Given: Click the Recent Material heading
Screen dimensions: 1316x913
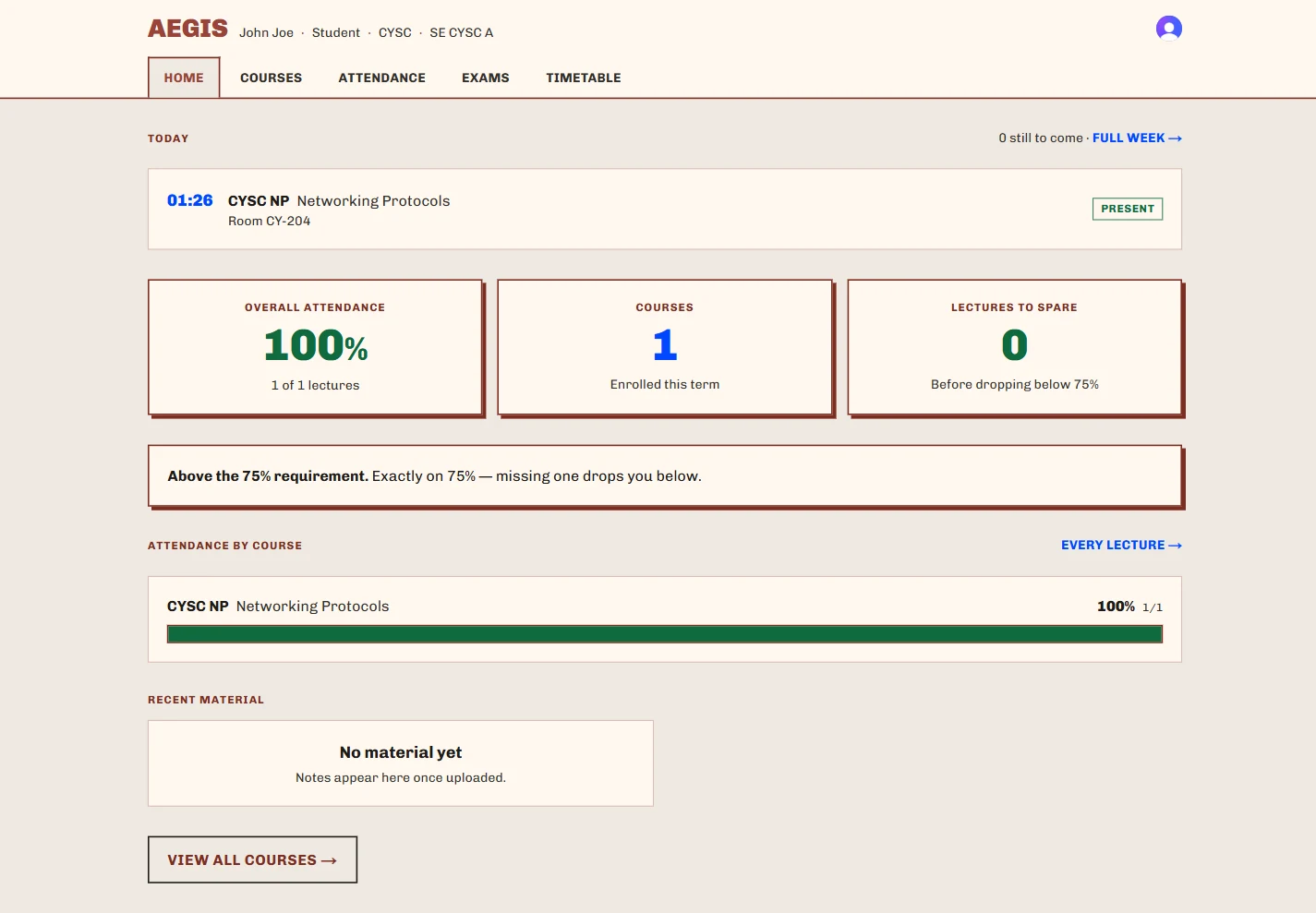Looking at the screenshot, I should click(206, 700).
